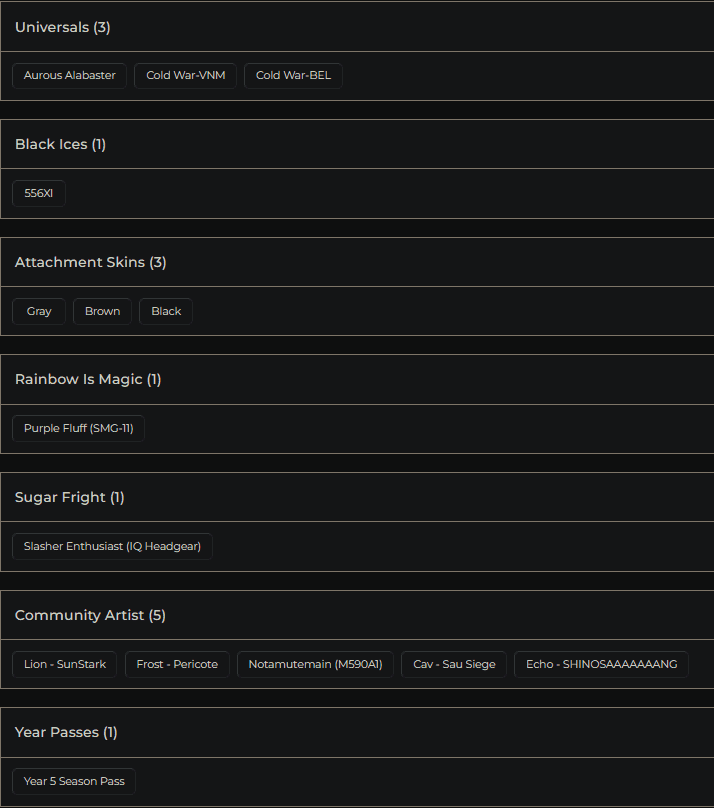Click the Rainbow Is Magic (1) heading

click(x=88, y=379)
